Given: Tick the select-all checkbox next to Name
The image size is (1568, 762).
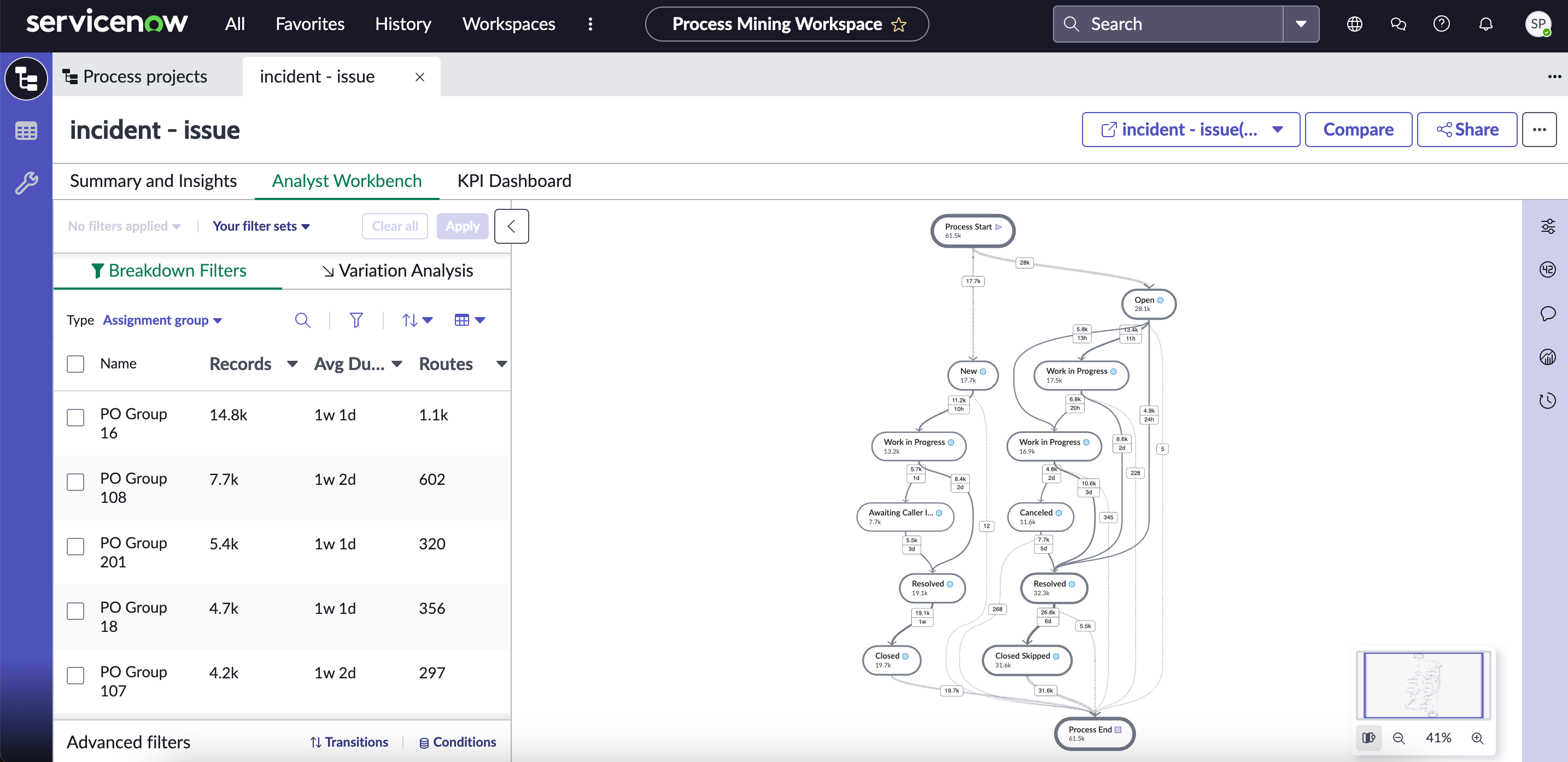Looking at the screenshot, I should pyautogui.click(x=75, y=364).
